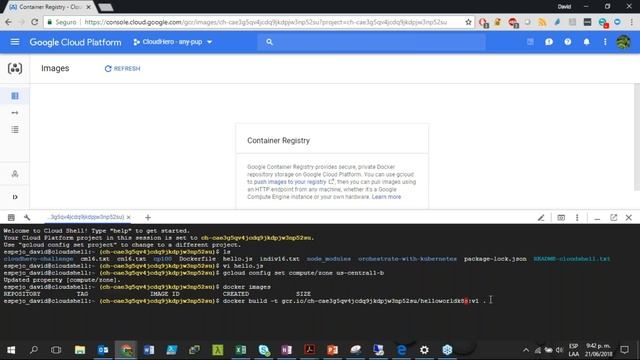Image resolution: width=640 pixels, height=360 pixels.
Task: Launch the Cloud Shell code editor pencil
Action: [x=541, y=218]
